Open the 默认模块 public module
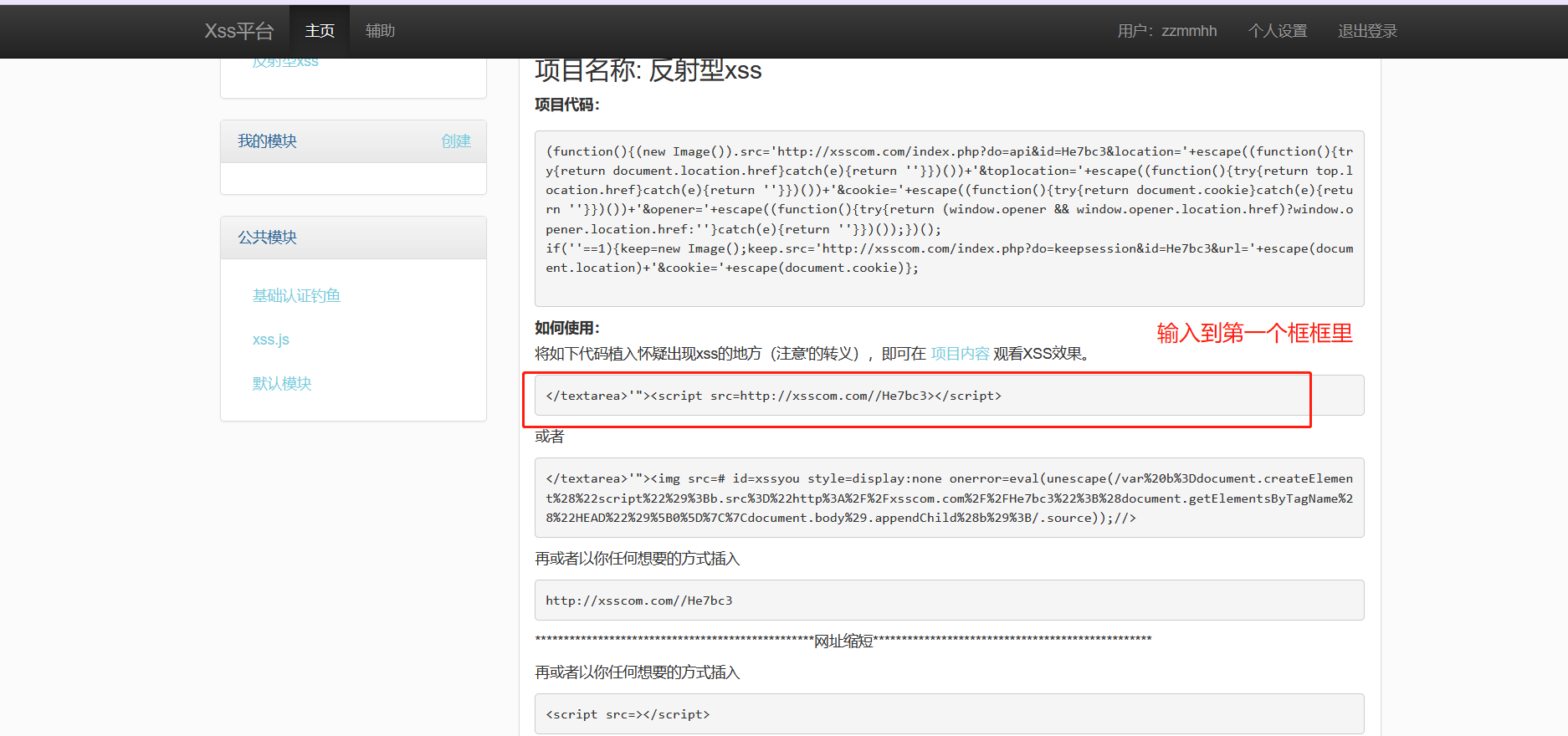 pos(282,384)
